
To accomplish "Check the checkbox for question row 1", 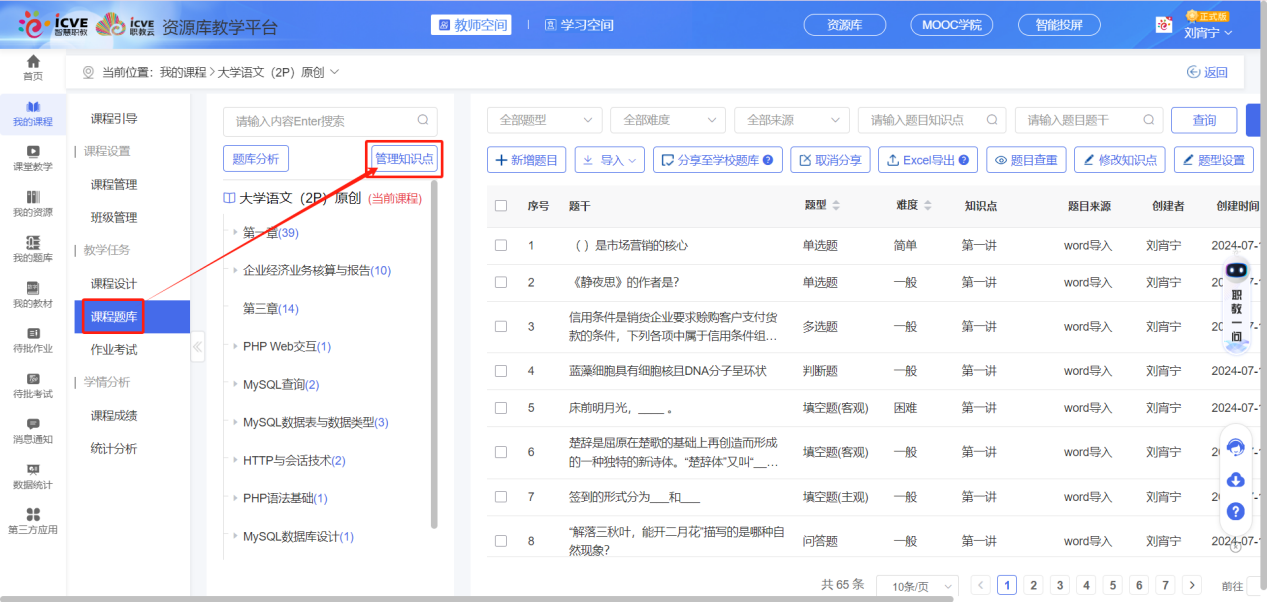I will [x=501, y=245].
